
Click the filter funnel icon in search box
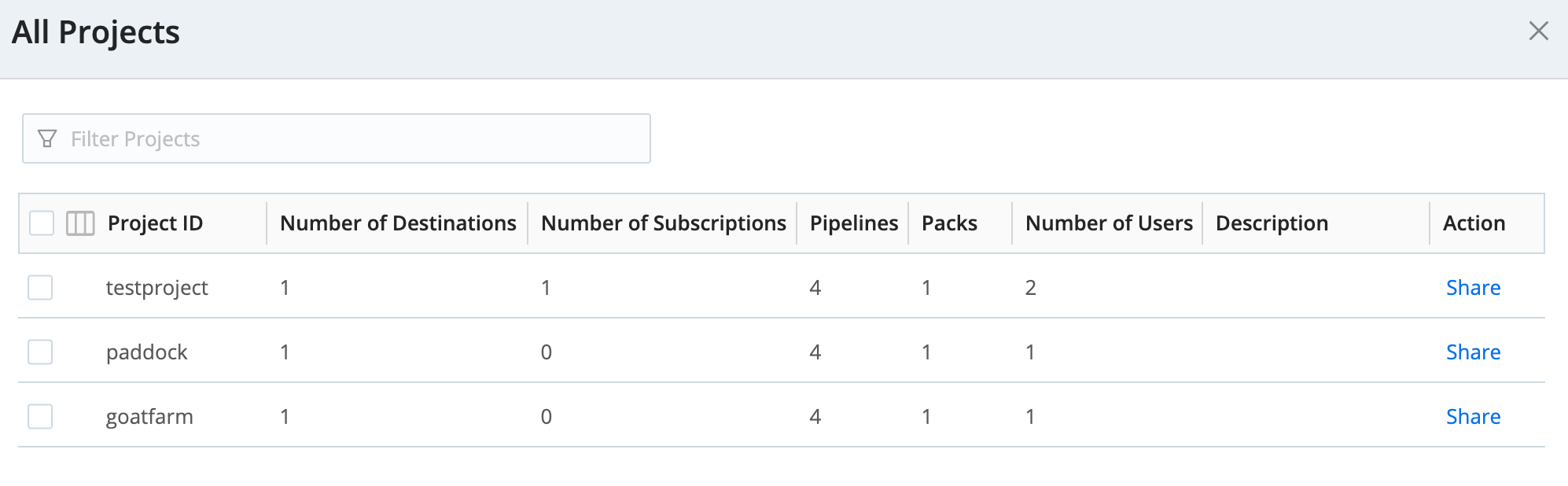click(46, 138)
